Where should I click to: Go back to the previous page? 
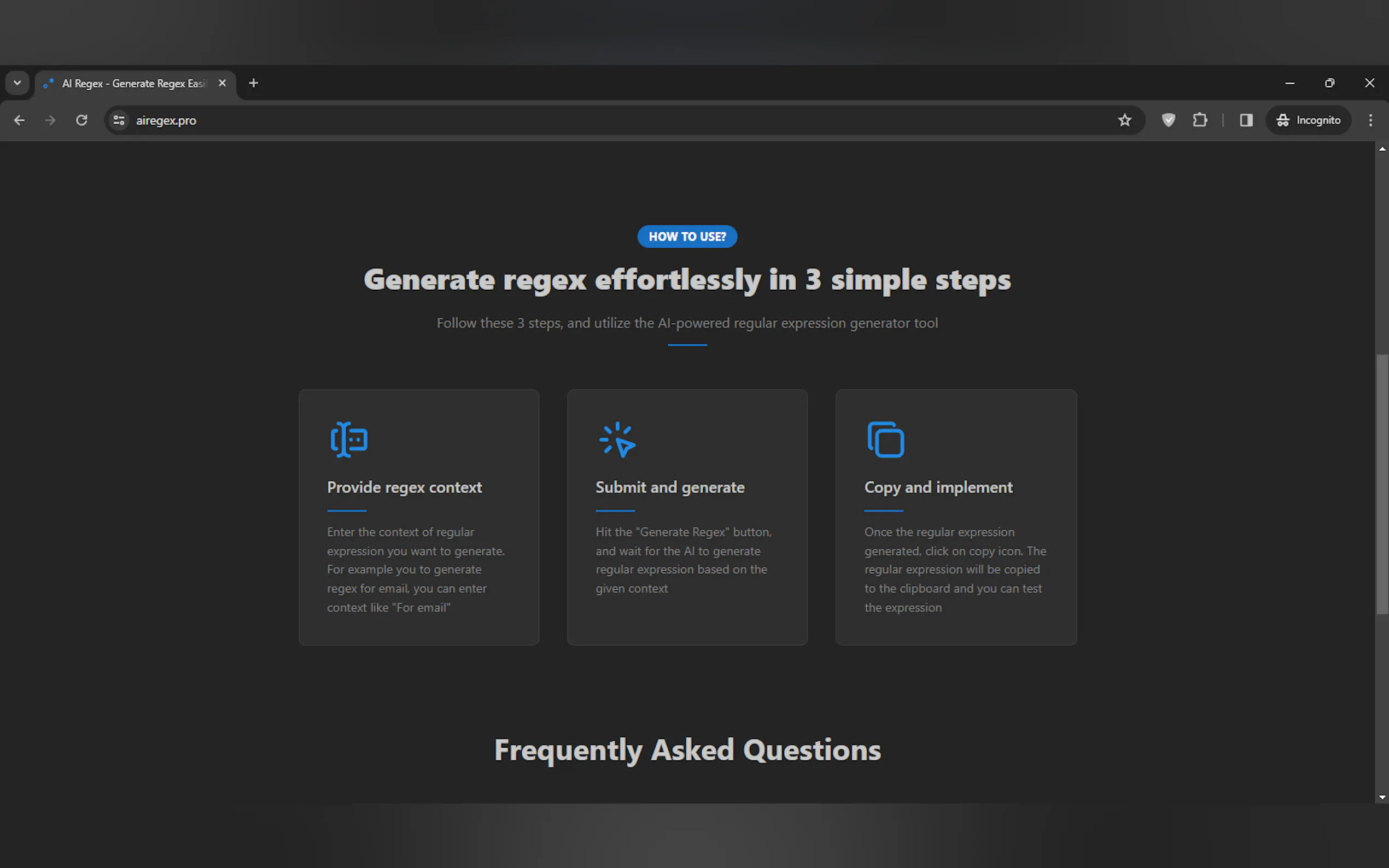pos(19,120)
